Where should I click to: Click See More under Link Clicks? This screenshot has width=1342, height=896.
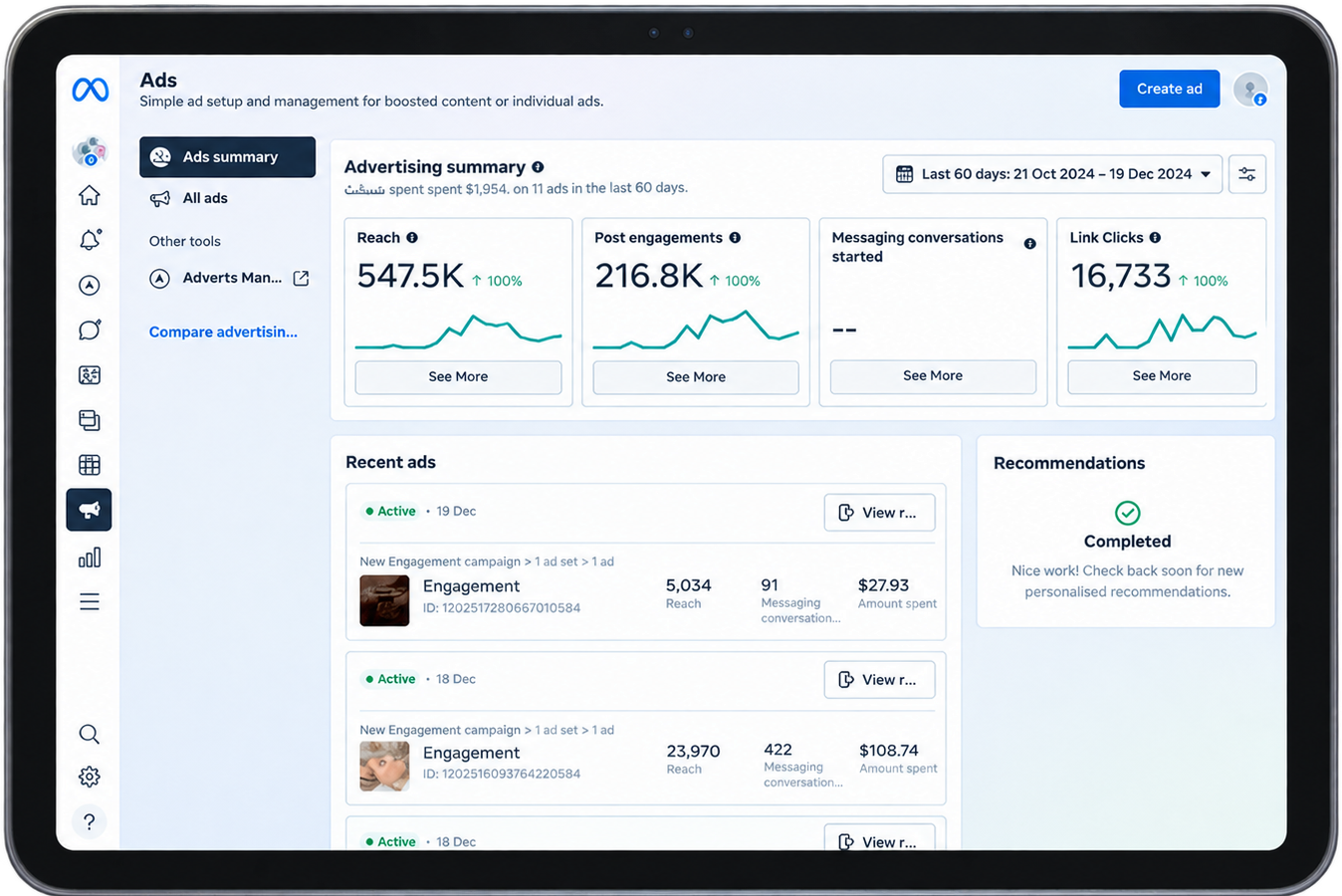[x=1162, y=376]
